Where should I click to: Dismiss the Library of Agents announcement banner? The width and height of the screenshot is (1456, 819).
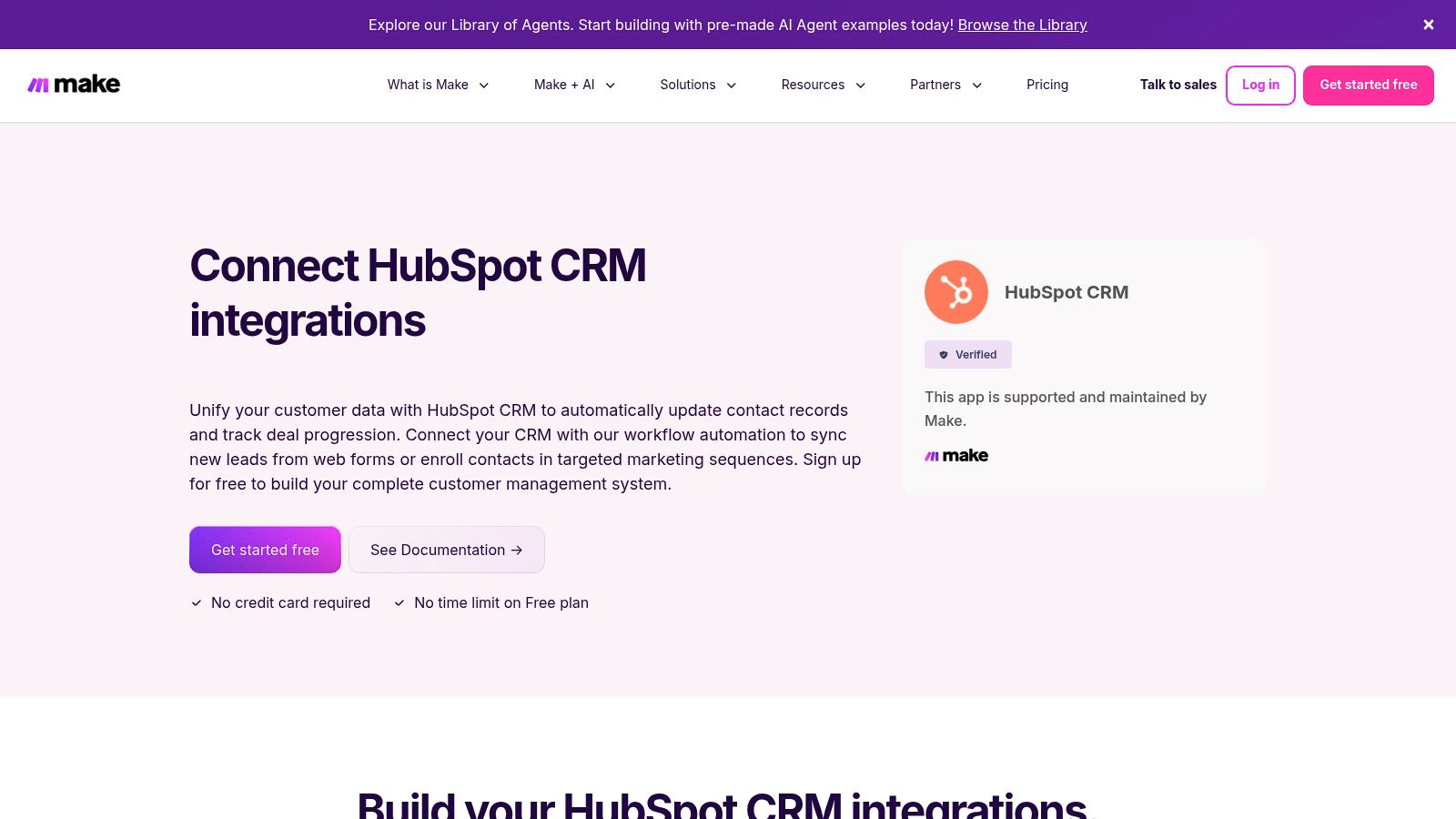(1428, 25)
